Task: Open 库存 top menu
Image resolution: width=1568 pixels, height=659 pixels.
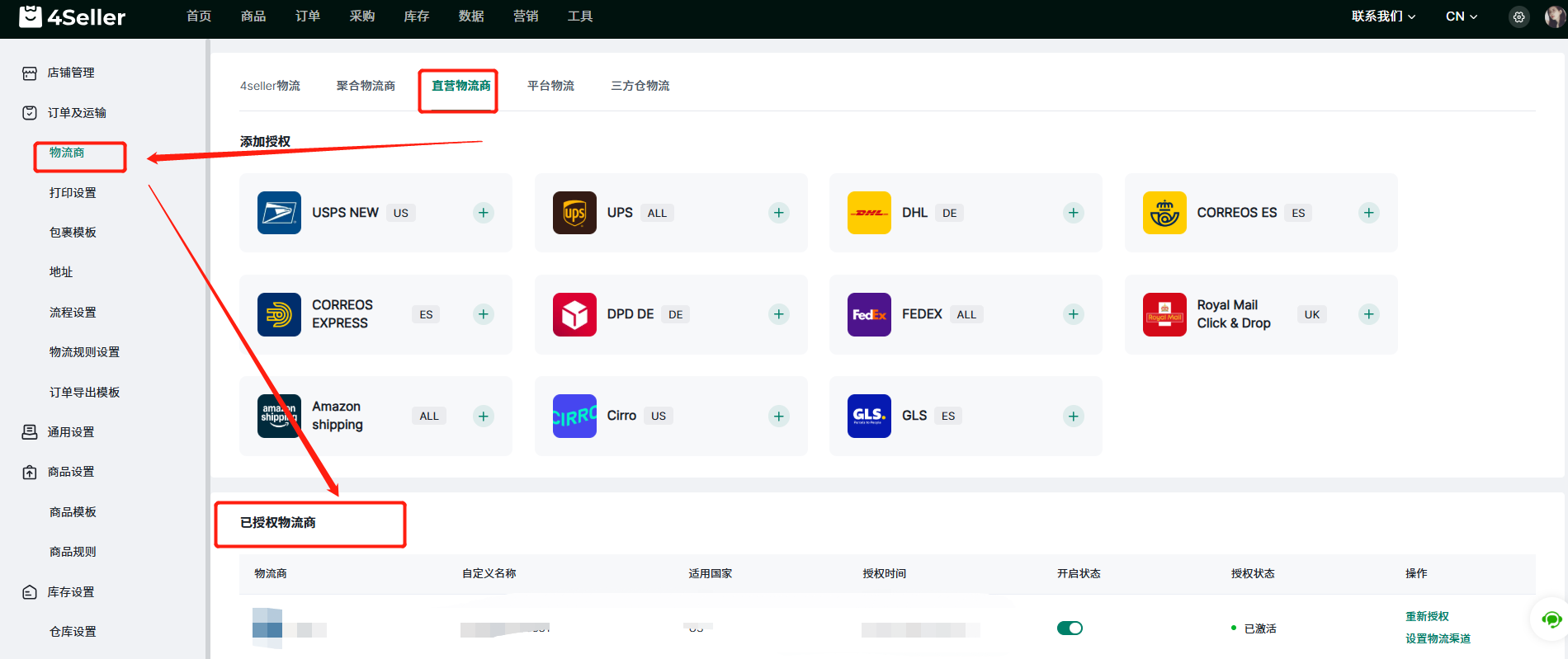Action: 417,16
